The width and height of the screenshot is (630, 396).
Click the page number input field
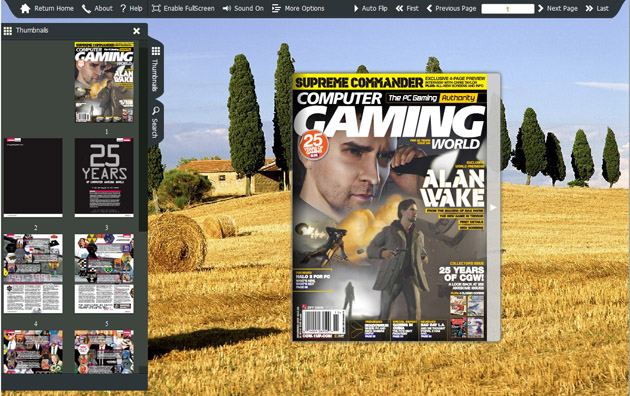[507, 8]
